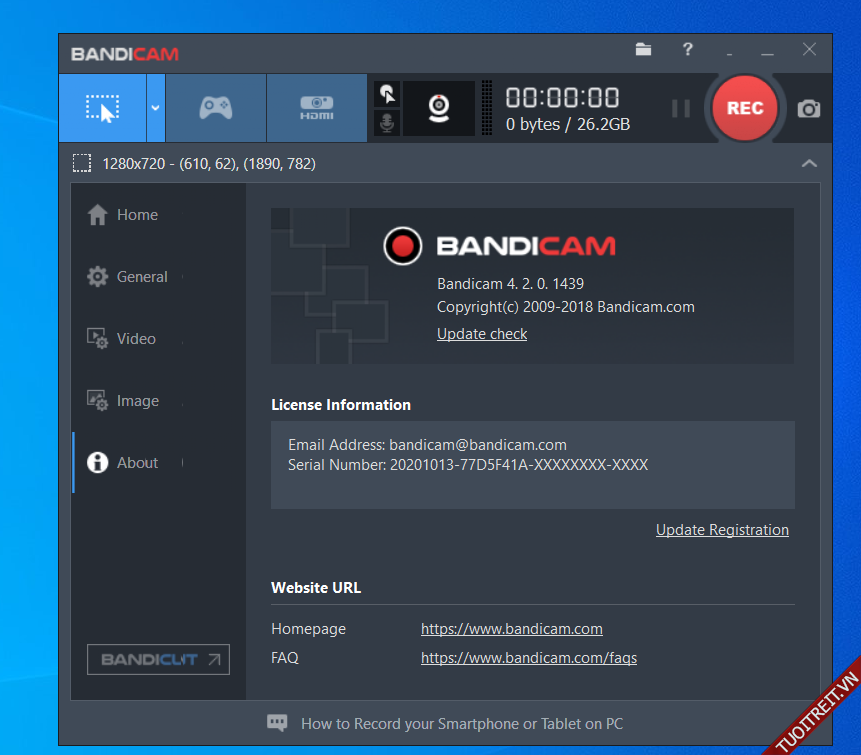
Task: Click the 1280x720 capture area selector
Action: (195, 164)
